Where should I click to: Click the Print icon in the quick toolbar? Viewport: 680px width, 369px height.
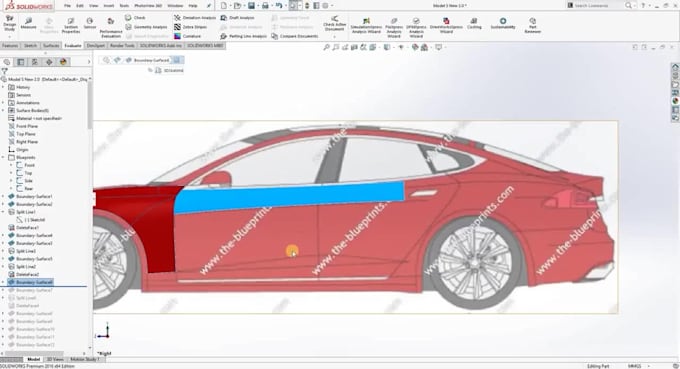point(265,6)
